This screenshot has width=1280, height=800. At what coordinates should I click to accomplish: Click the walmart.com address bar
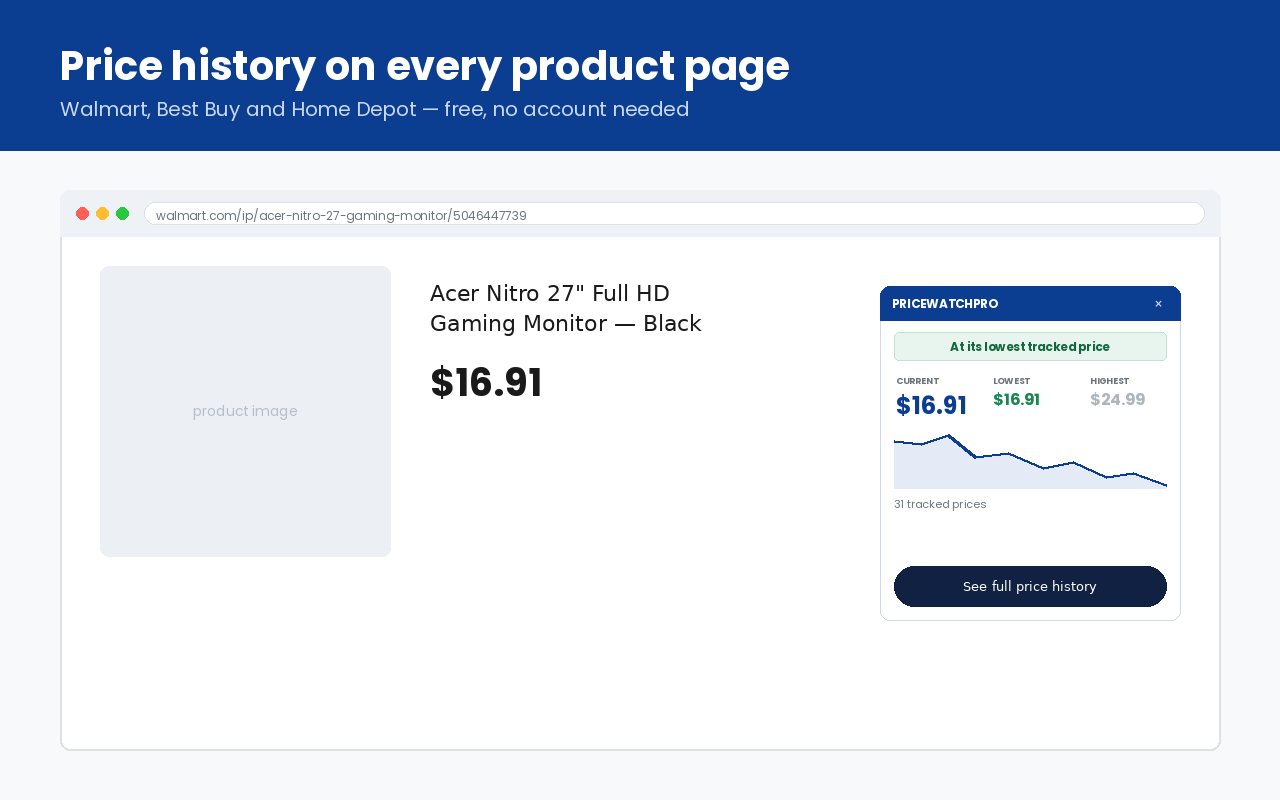point(674,214)
